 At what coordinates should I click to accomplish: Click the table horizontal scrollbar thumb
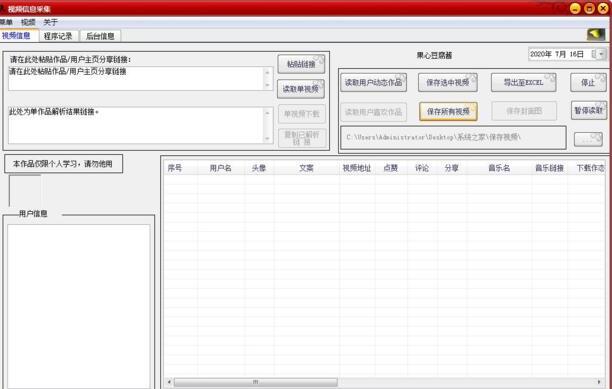(256, 382)
